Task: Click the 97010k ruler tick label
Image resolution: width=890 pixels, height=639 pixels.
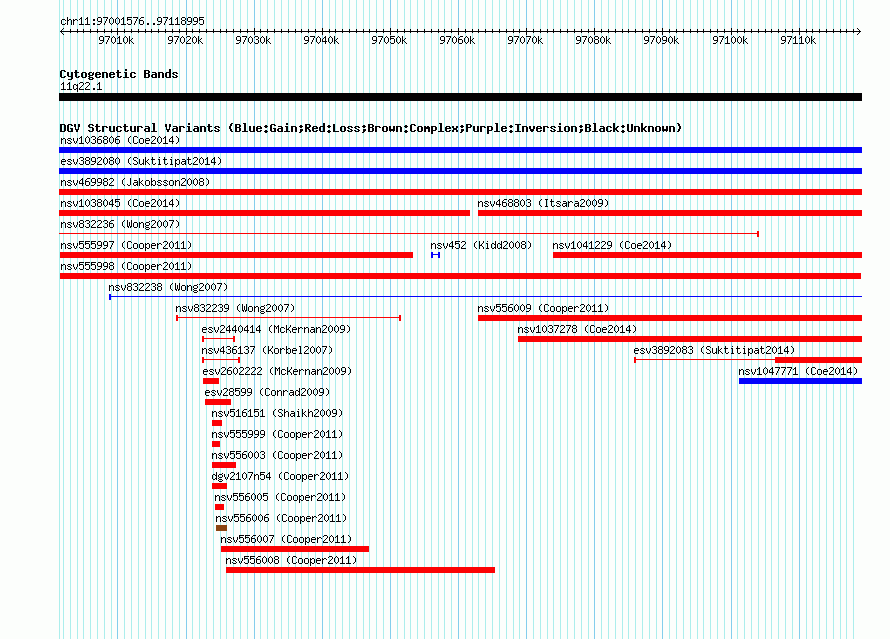Action: [x=116, y=40]
